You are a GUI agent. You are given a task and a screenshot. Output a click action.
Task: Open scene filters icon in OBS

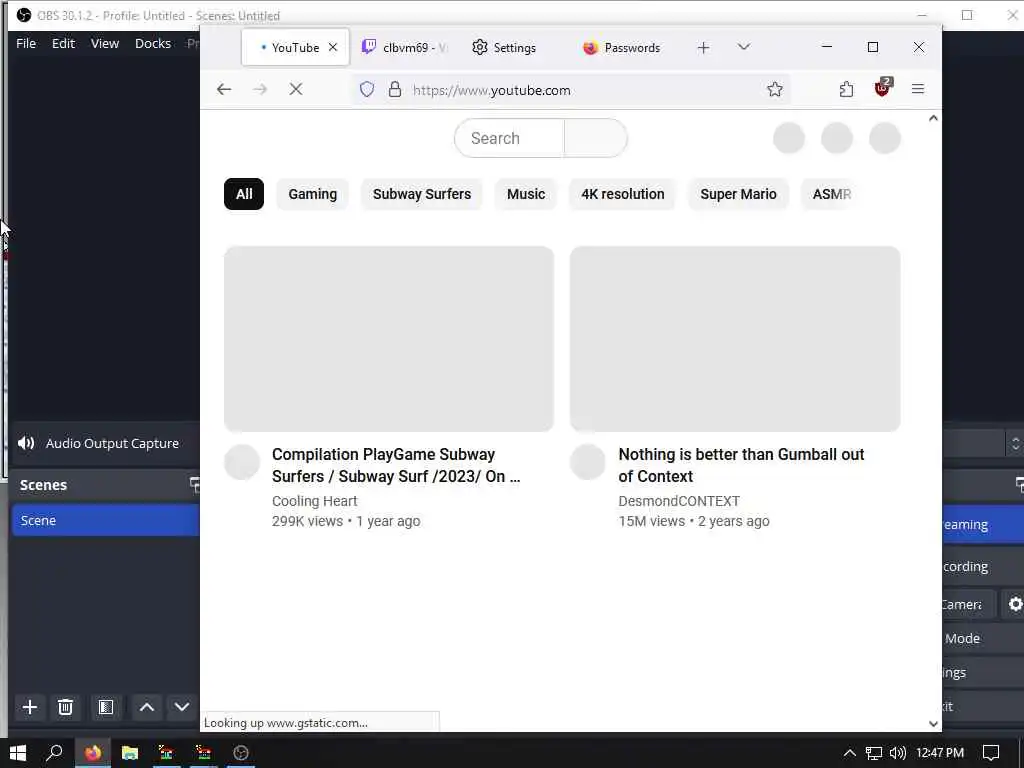pos(106,707)
